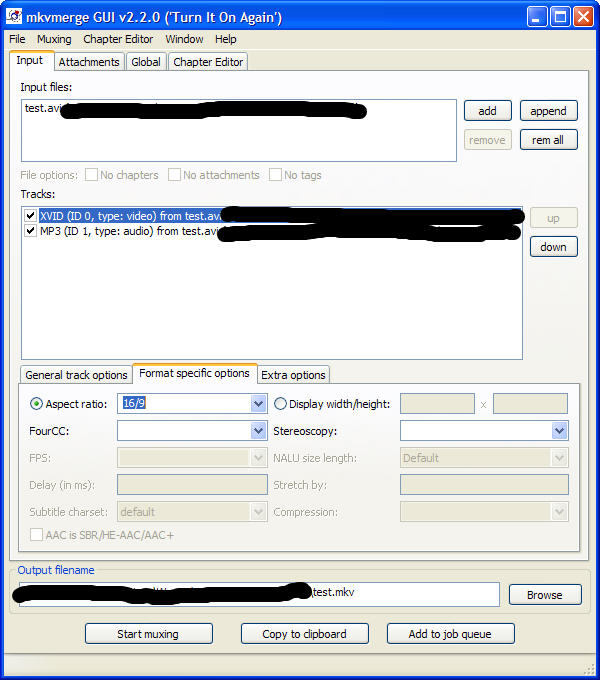
Task: Select the Aspect ratio radio button
Action: click(36, 404)
